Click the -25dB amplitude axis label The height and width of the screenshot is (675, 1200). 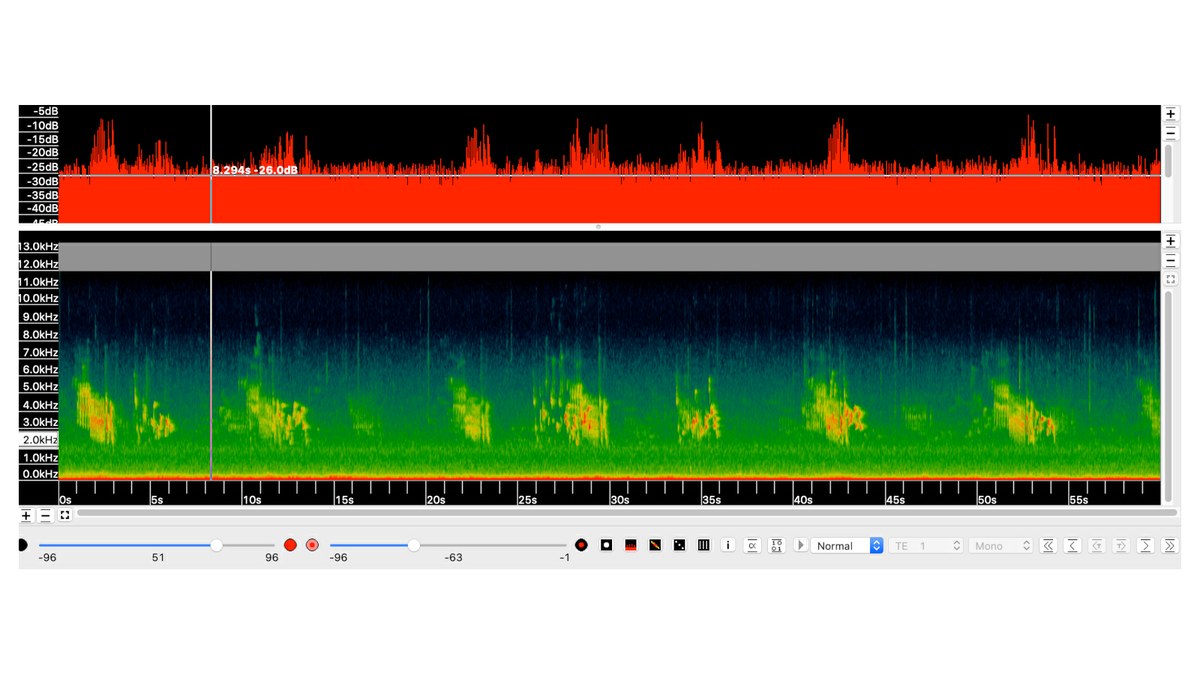[x=44, y=167]
